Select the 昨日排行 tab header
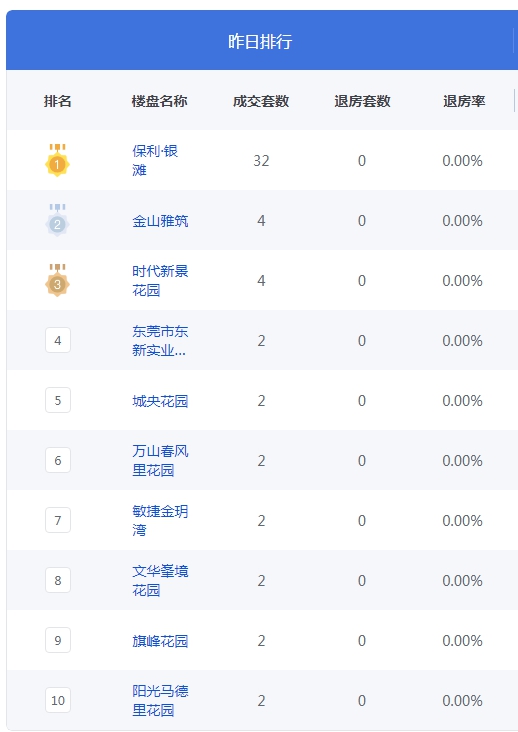Image resolution: width=518 pixels, height=732 pixels. (x=260, y=41)
